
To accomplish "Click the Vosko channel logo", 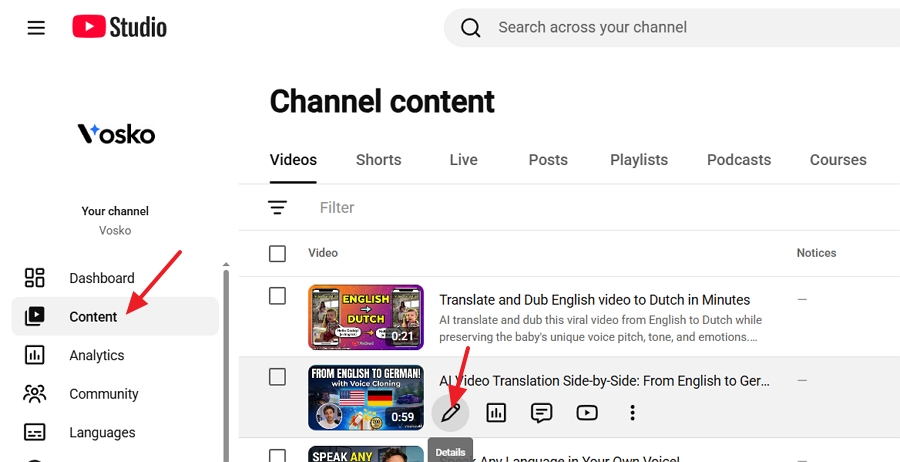I will pyautogui.click(x=117, y=134).
